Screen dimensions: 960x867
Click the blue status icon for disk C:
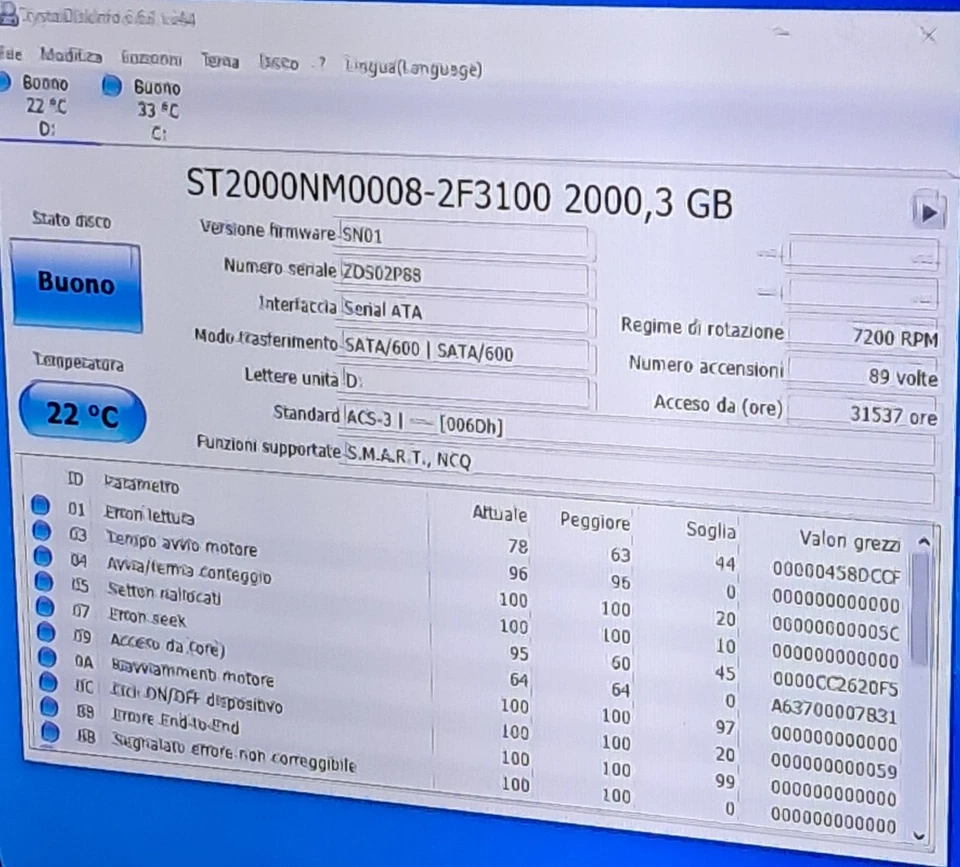pyautogui.click(x=112, y=86)
